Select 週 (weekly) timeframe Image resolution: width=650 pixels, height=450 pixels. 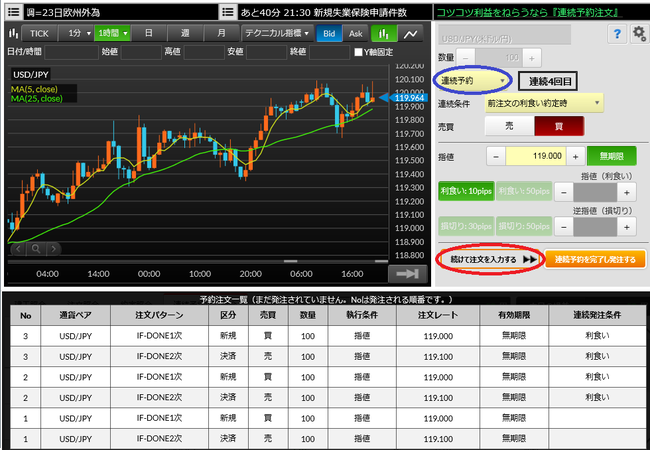(x=185, y=33)
